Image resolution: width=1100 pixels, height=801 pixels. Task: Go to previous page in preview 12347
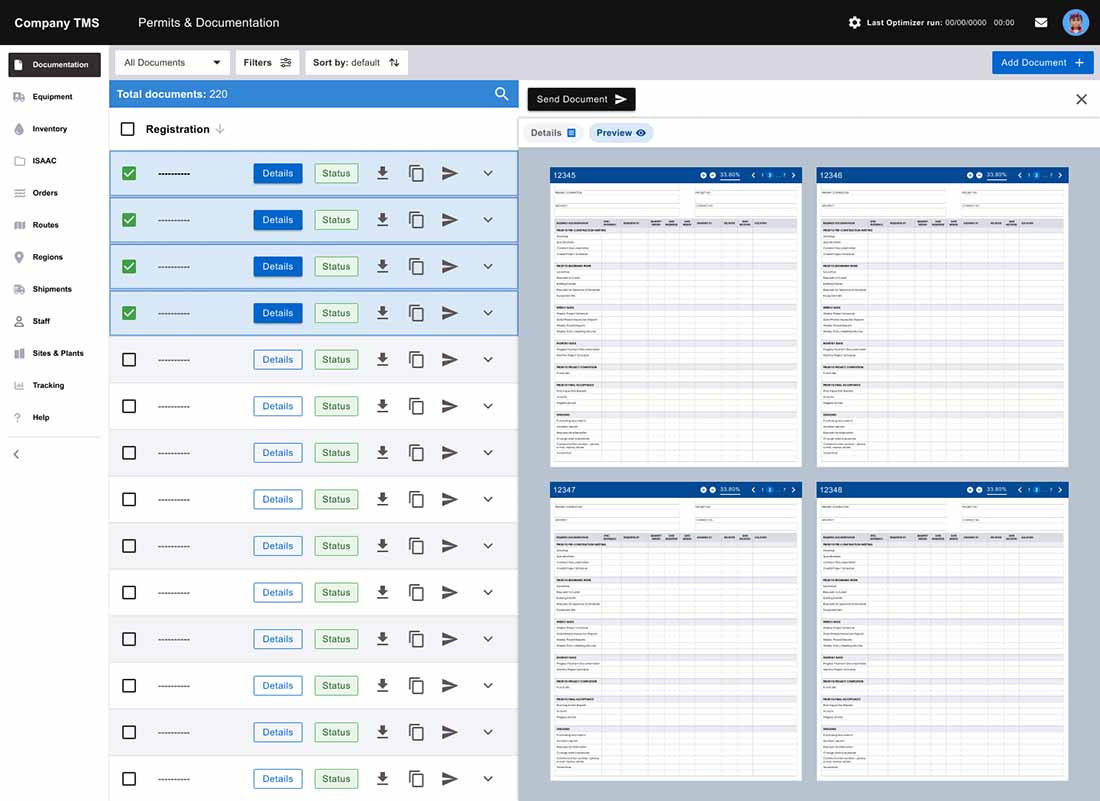pyautogui.click(x=753, y=490)
